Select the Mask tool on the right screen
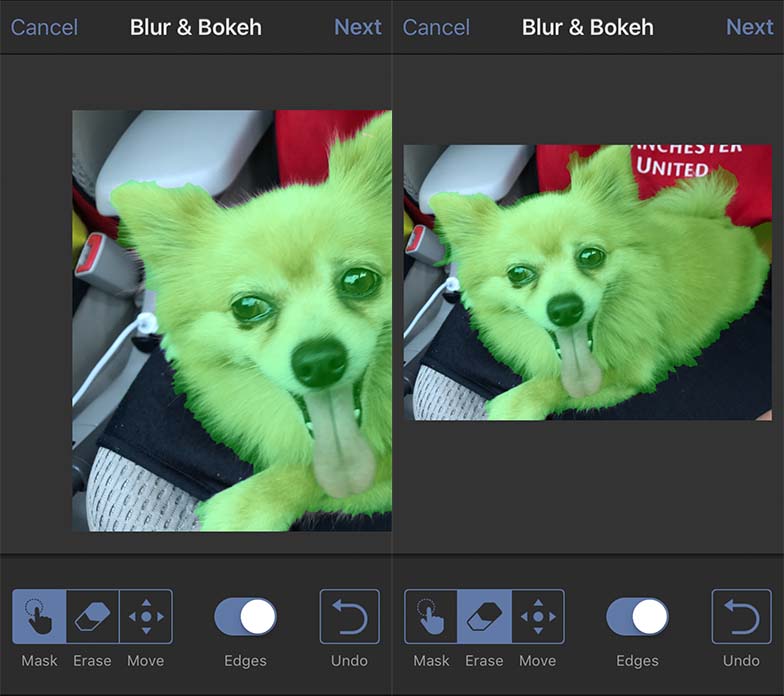 coord(431,617)
